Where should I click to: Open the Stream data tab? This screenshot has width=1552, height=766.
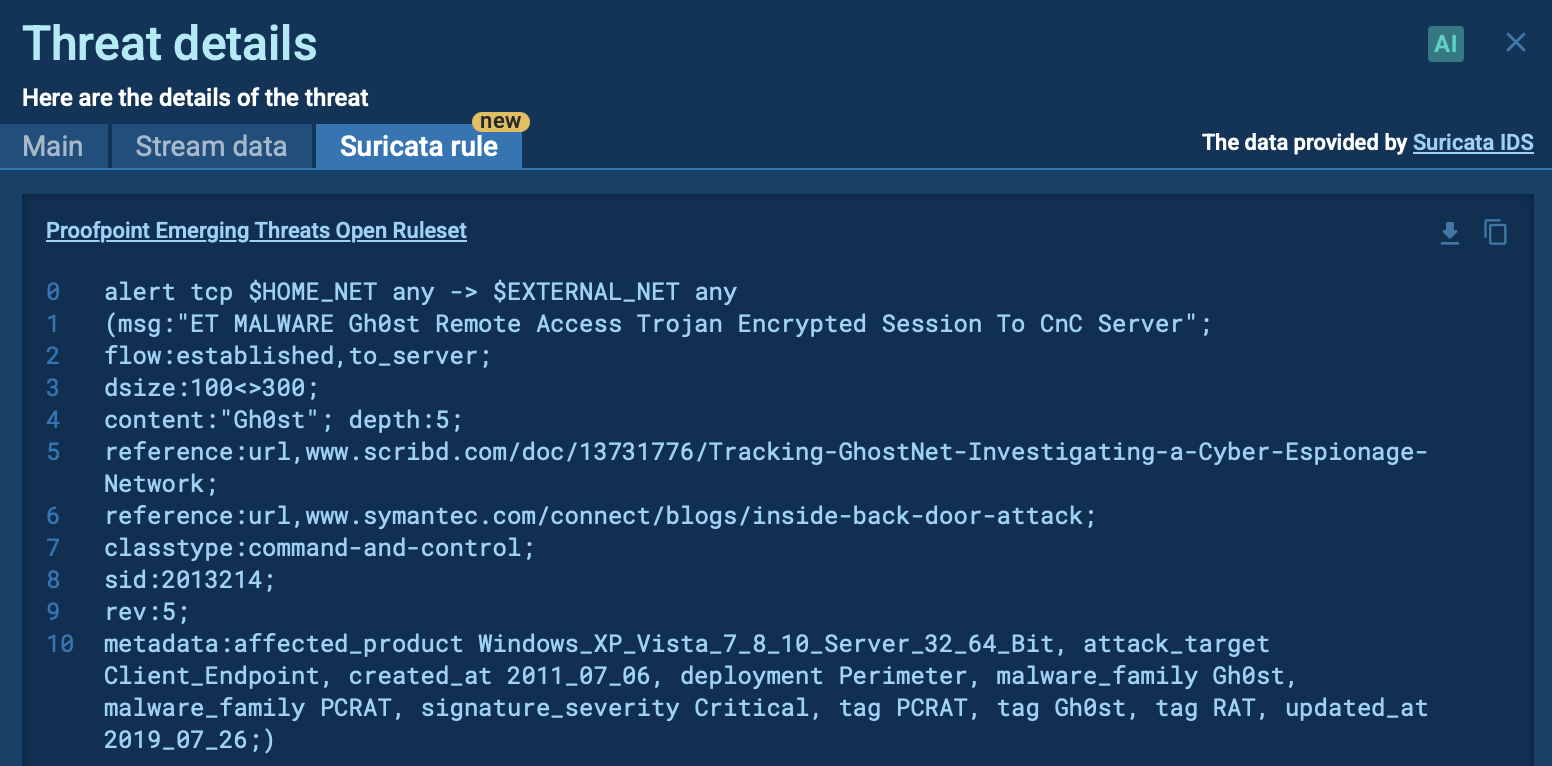211,147
